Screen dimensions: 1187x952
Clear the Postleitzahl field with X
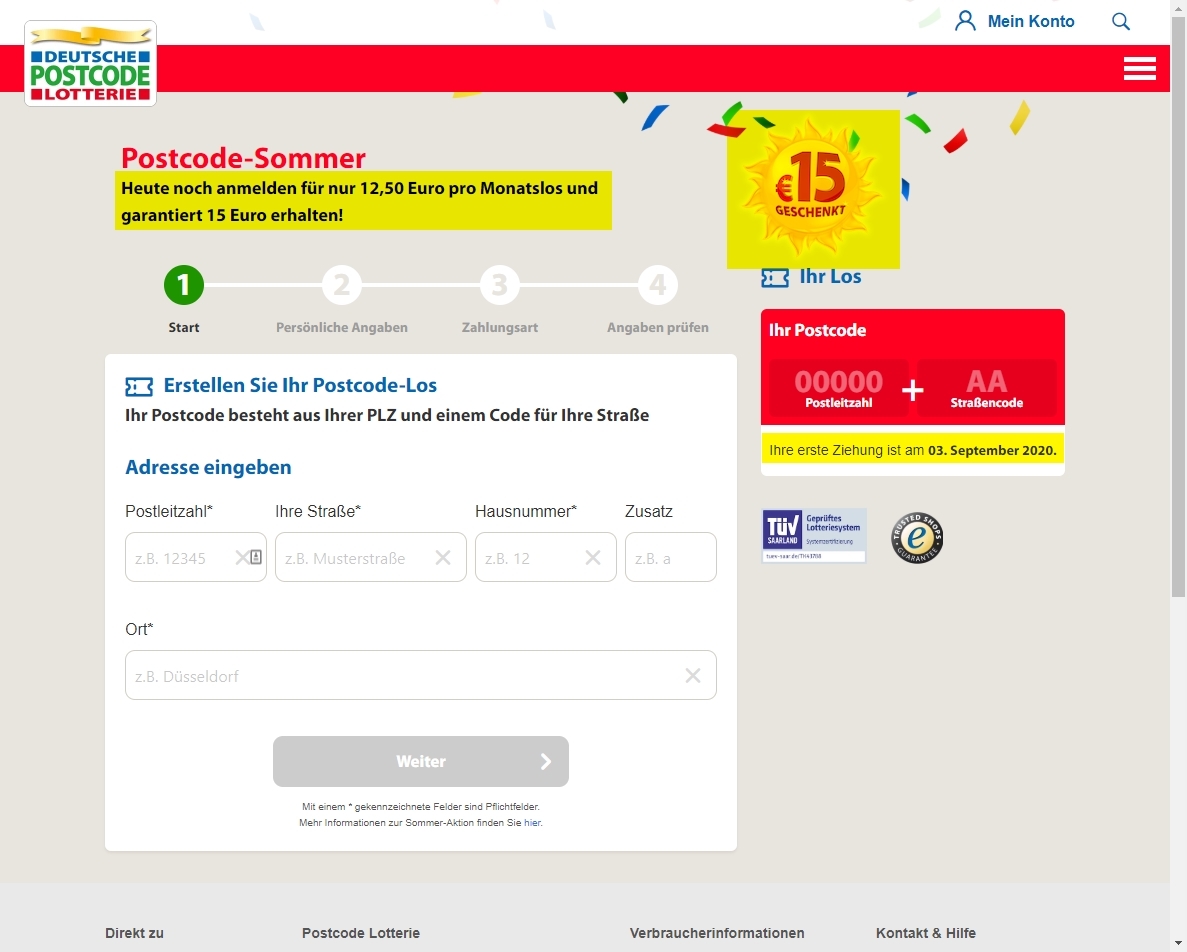coord(242,558)
